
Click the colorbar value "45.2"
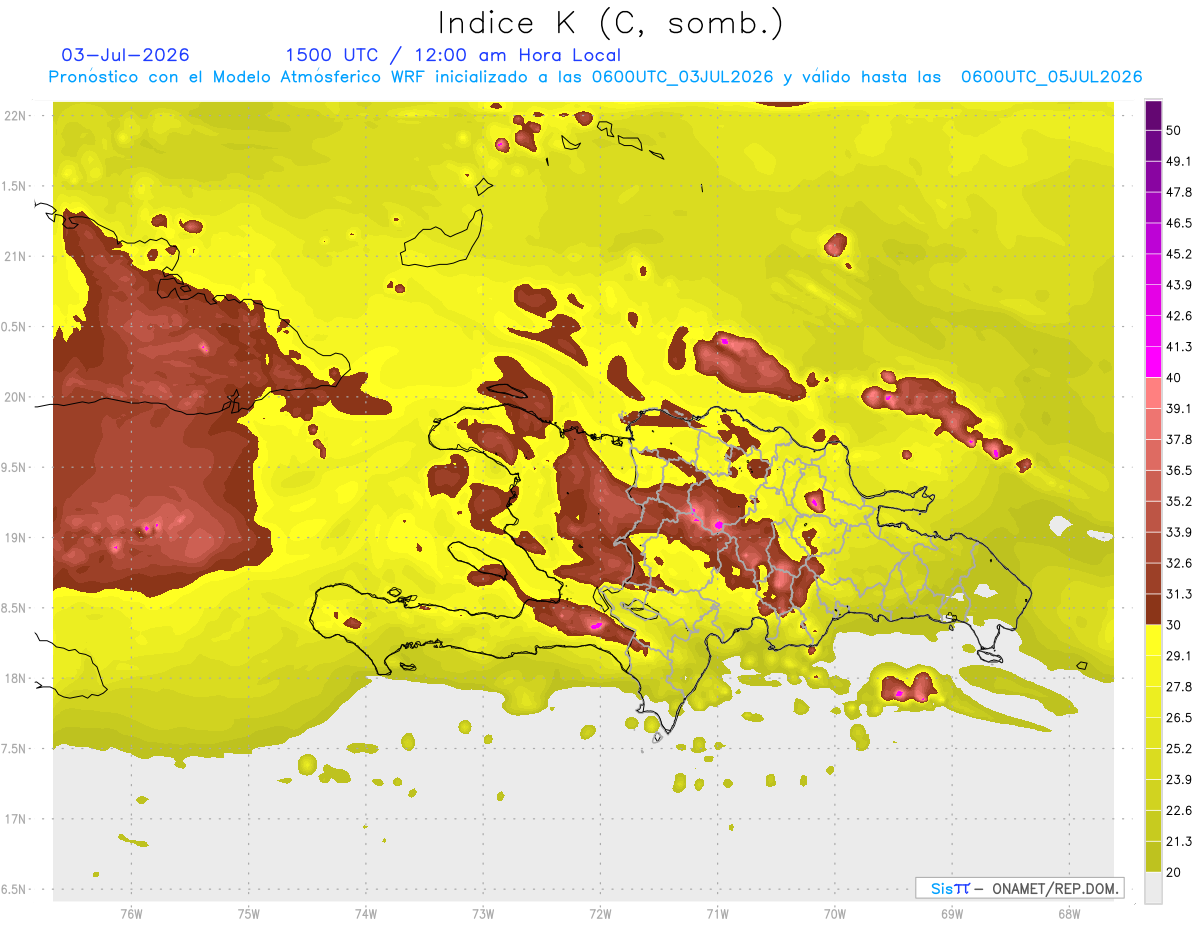click(x=1179, y=254)
